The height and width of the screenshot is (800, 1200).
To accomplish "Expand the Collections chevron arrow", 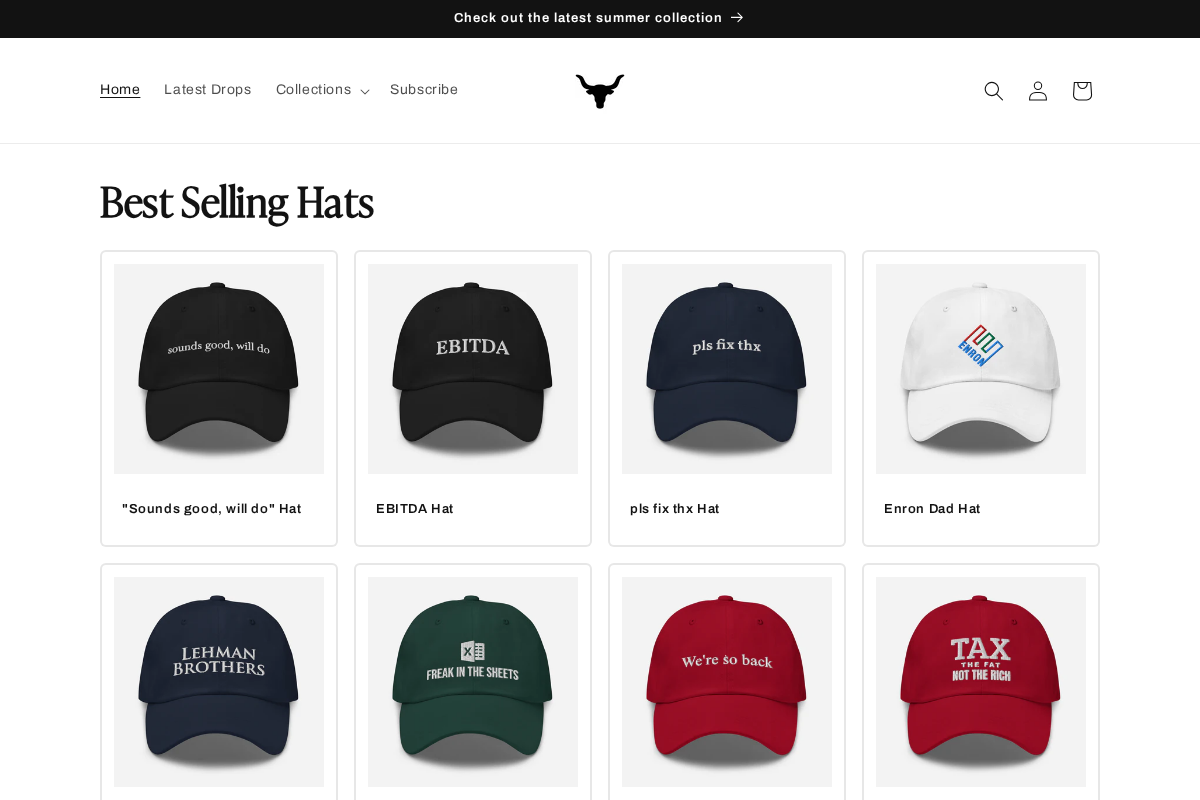I will (x=364, y=91).
